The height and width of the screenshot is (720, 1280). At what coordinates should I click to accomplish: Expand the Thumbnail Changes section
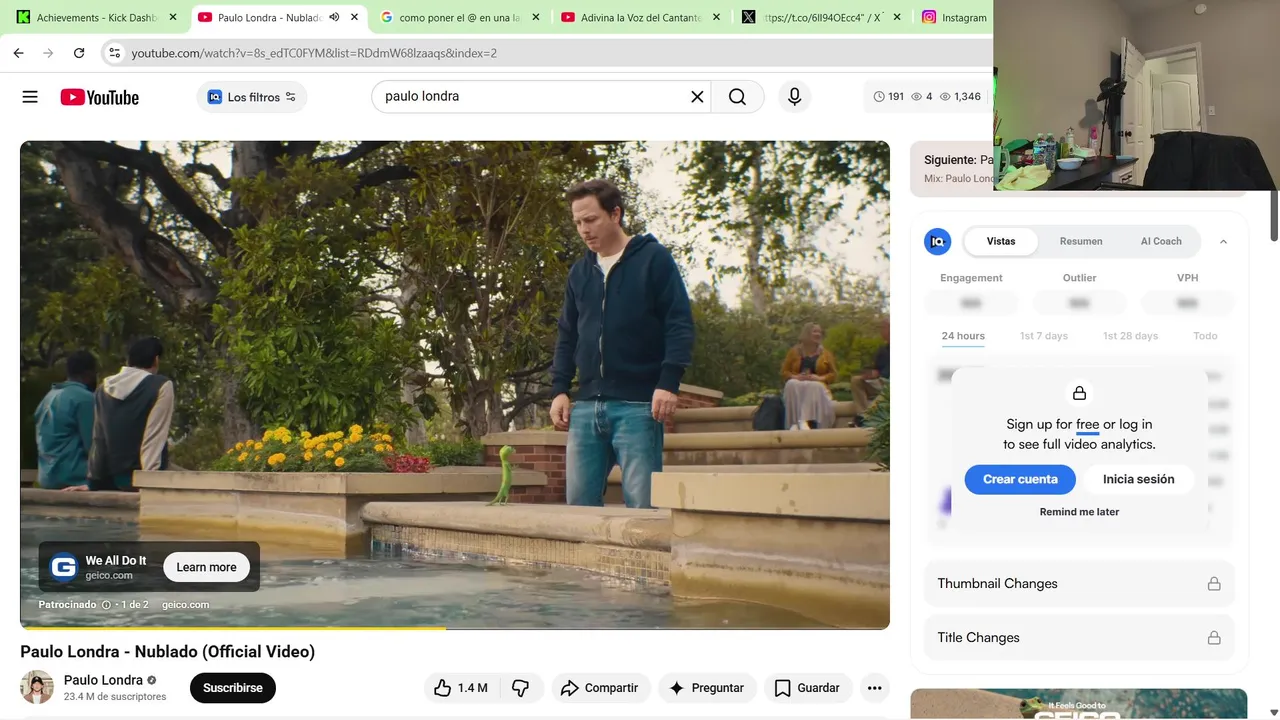(x=1079, y=584)
